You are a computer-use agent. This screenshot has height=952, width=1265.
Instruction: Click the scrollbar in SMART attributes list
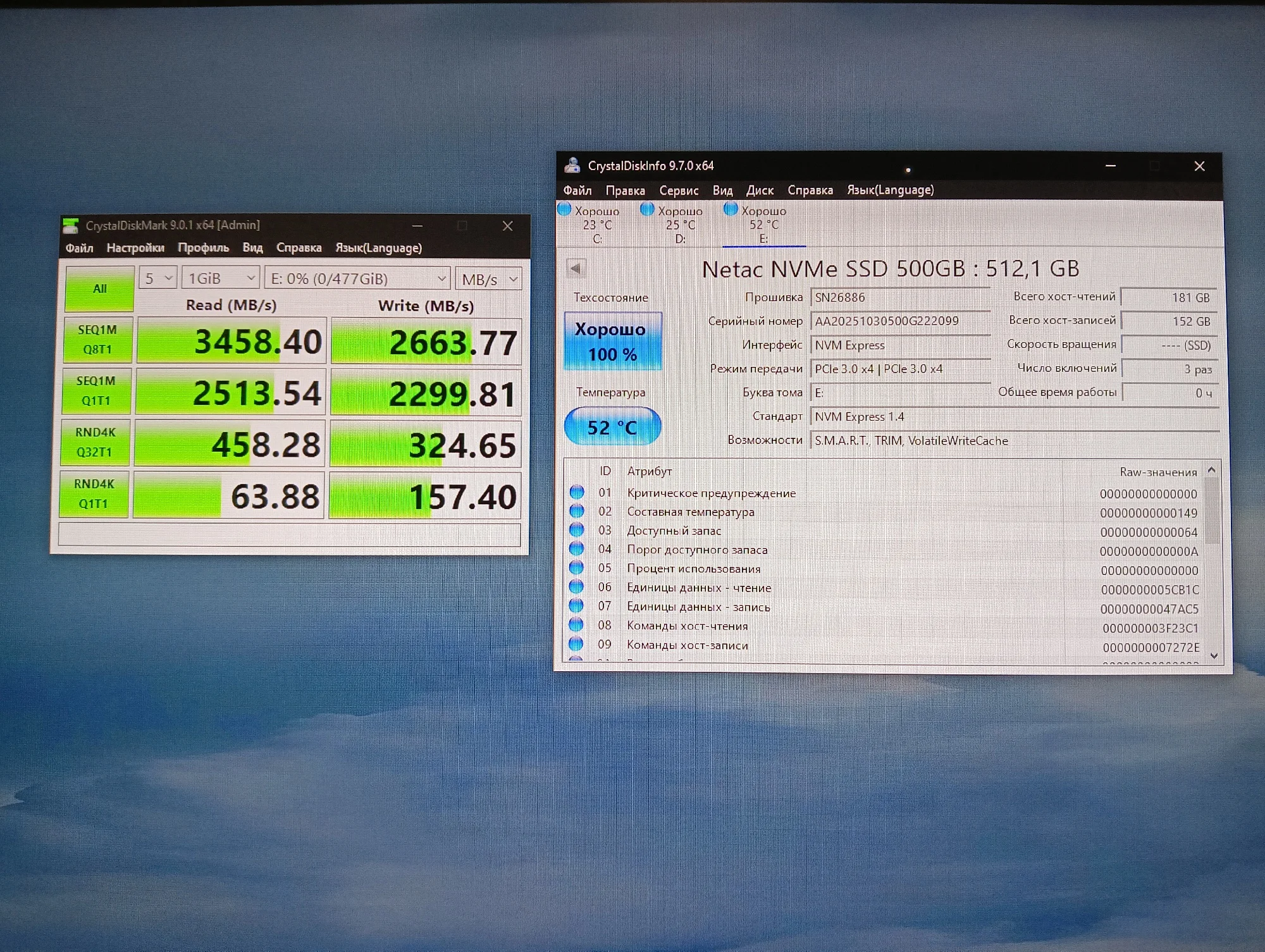[x=1212, y=512]
